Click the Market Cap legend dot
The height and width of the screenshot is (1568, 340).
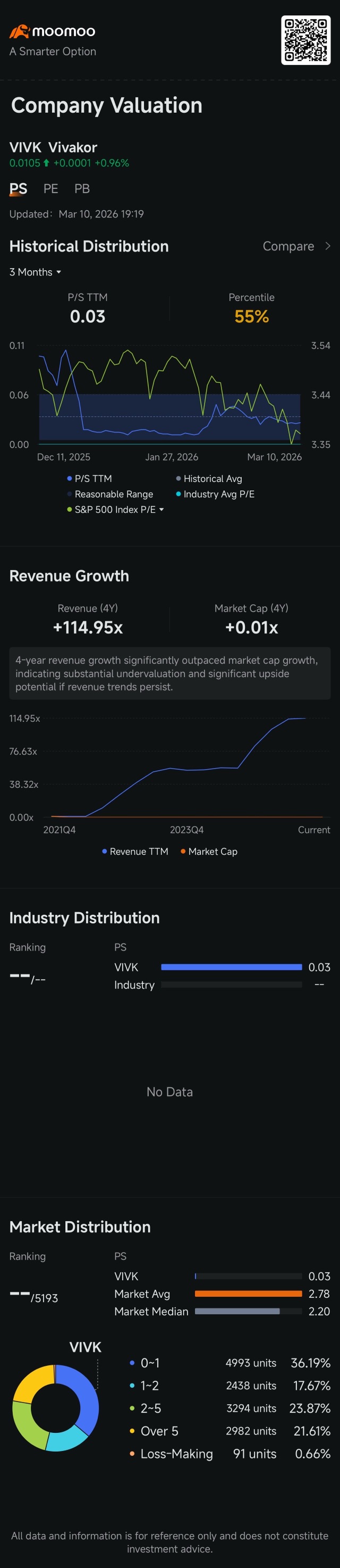[x=183, y=852]
